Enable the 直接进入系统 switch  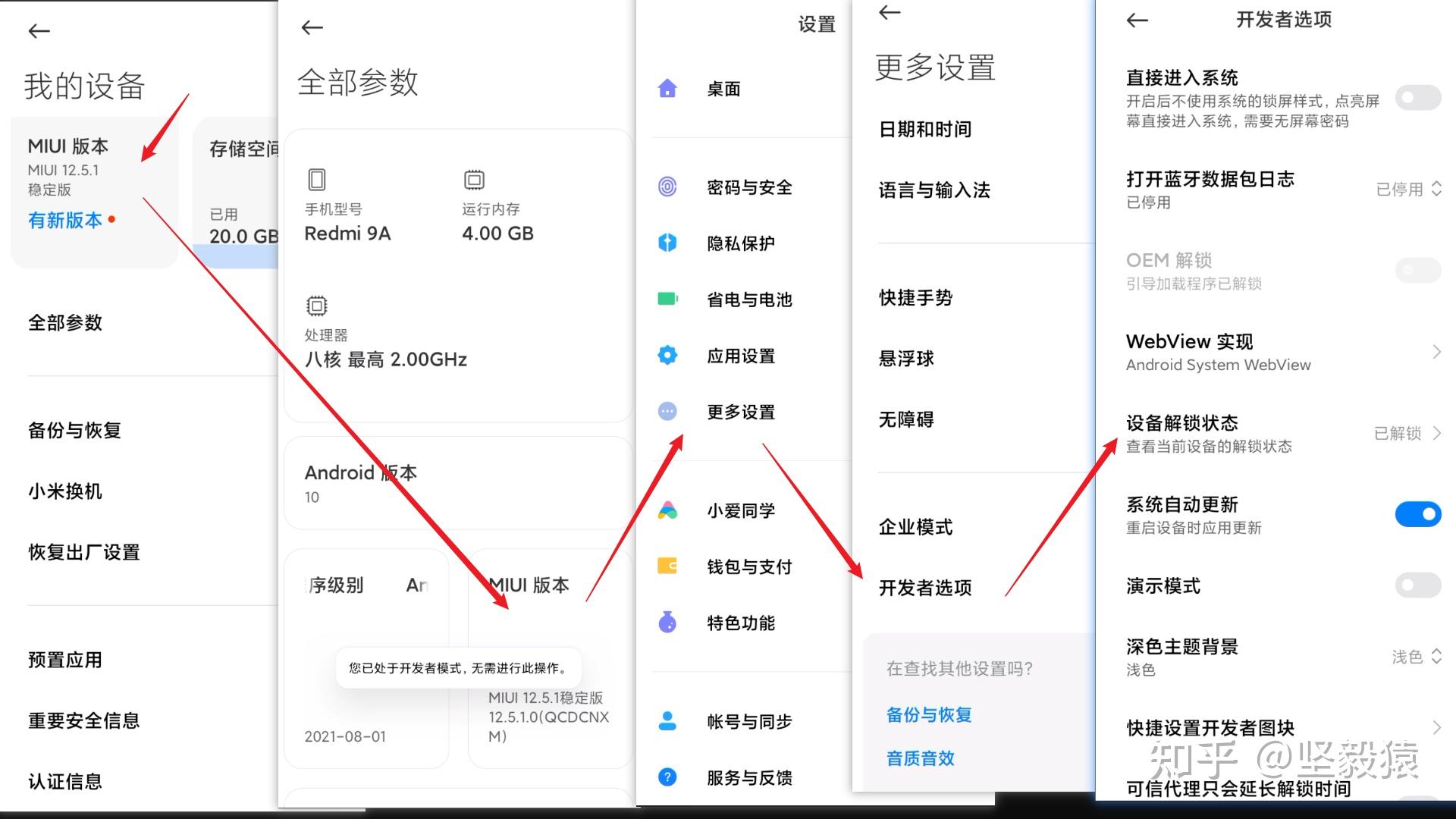pyautogui.click(x=1417, y=98)
